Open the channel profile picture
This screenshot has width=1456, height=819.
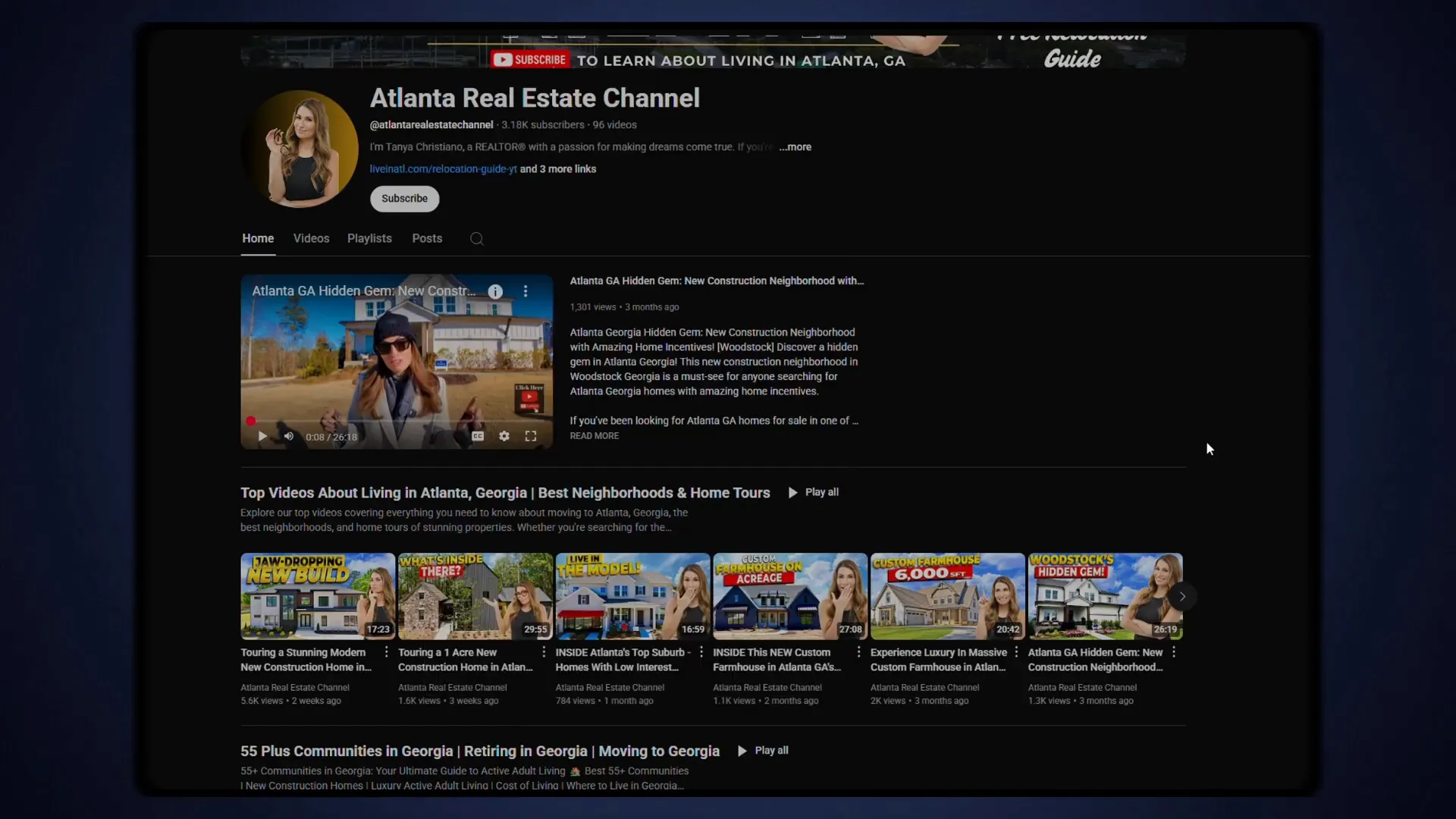pyautogui.click(x=300, y=149)
